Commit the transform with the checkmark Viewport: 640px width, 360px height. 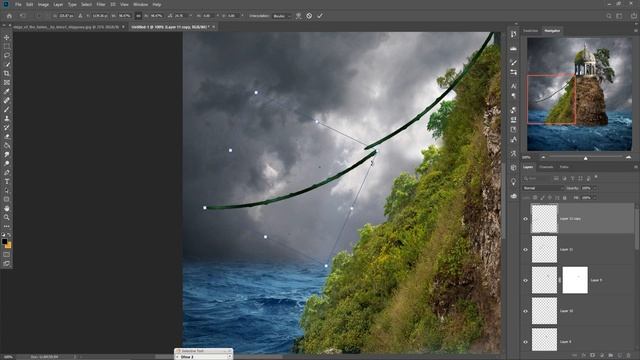tap(320, 16)
